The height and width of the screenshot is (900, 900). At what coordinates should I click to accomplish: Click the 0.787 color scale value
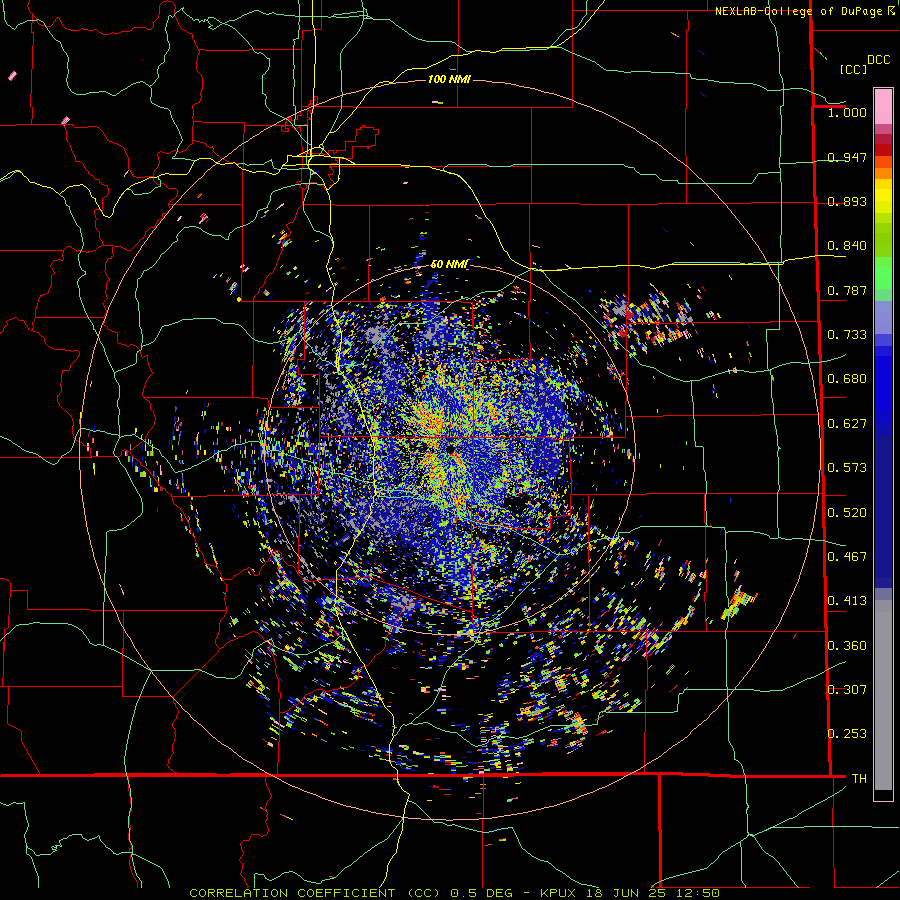click(x=847, y=290)
